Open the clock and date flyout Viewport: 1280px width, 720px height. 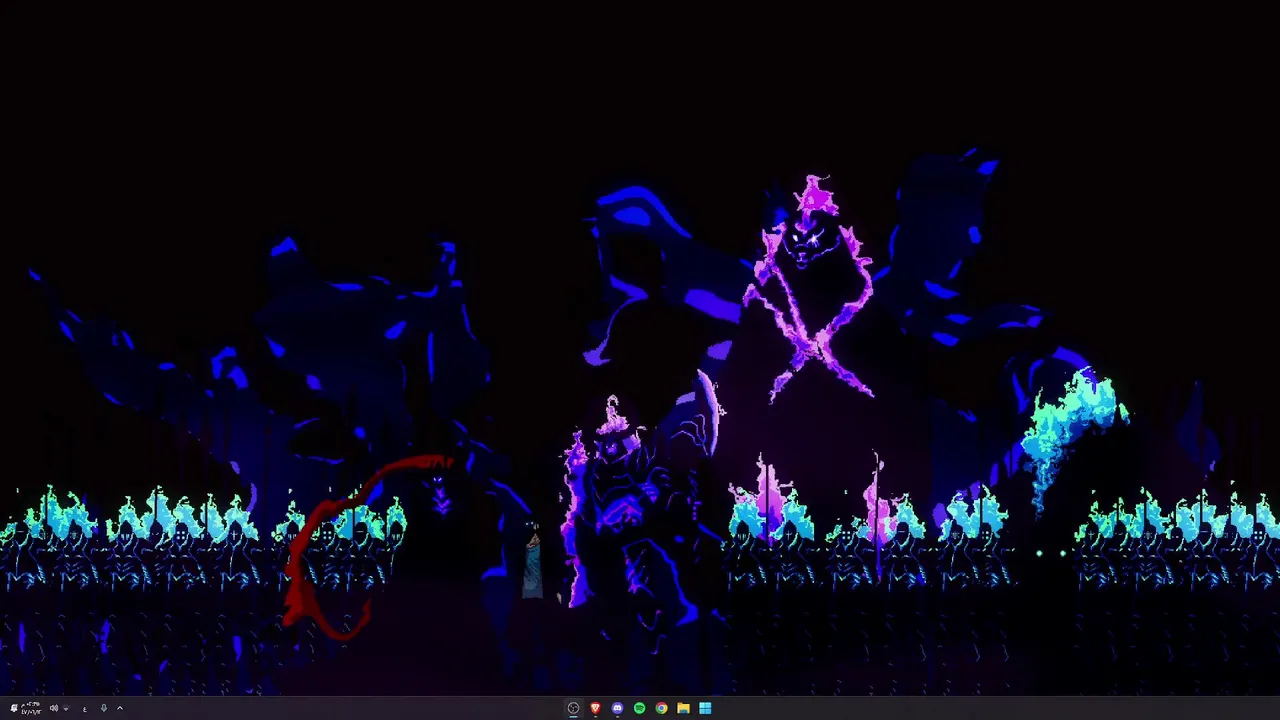pyautogui.click(x=31, y=708)
